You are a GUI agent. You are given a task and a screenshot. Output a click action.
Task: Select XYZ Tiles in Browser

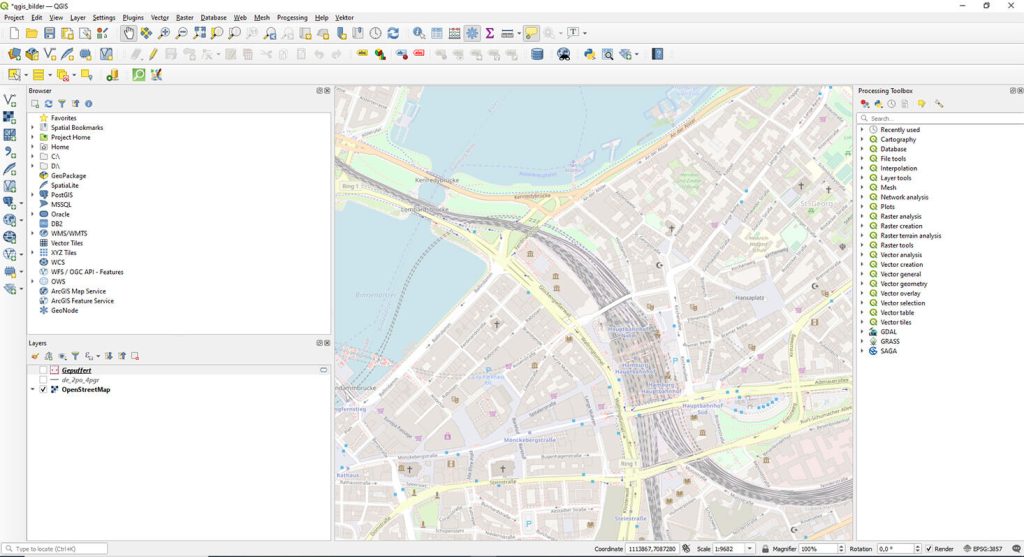pyautogui.click(x=63, y=253)
